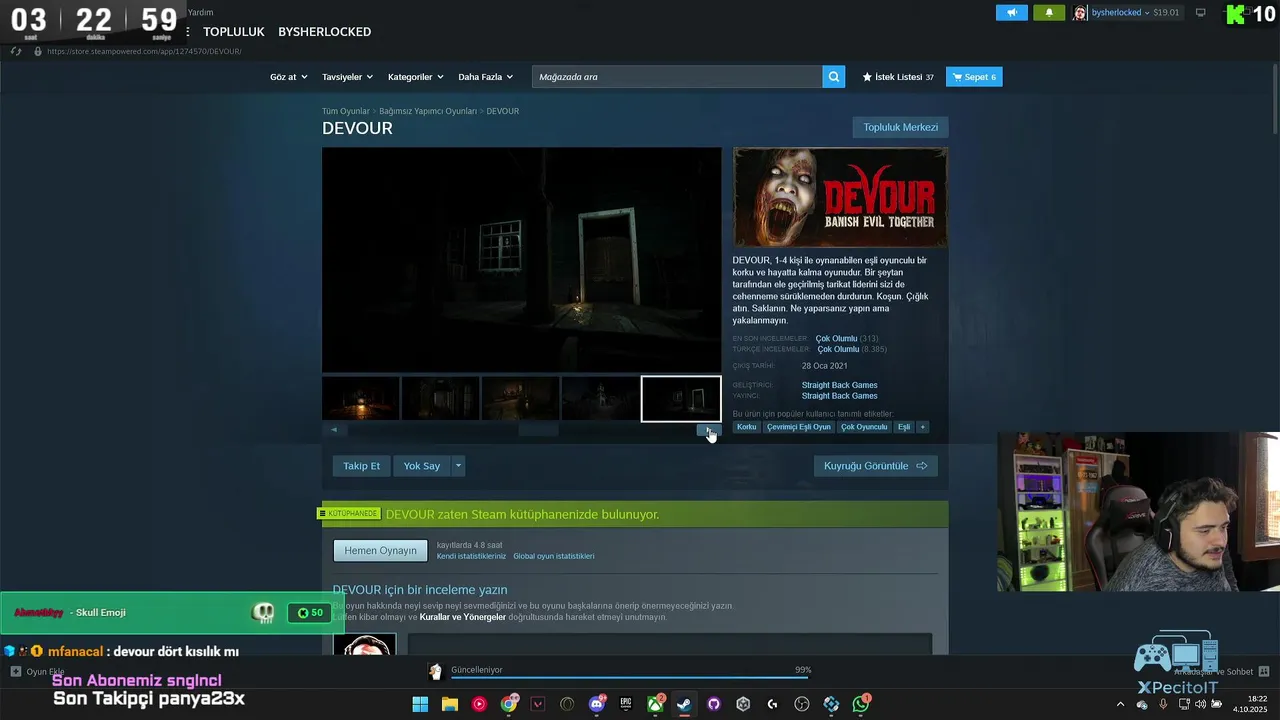The height and width of the screenshot is (720, 1280).
Task: Open Big Picture mode monitor icon
Action: [1201, 13]
